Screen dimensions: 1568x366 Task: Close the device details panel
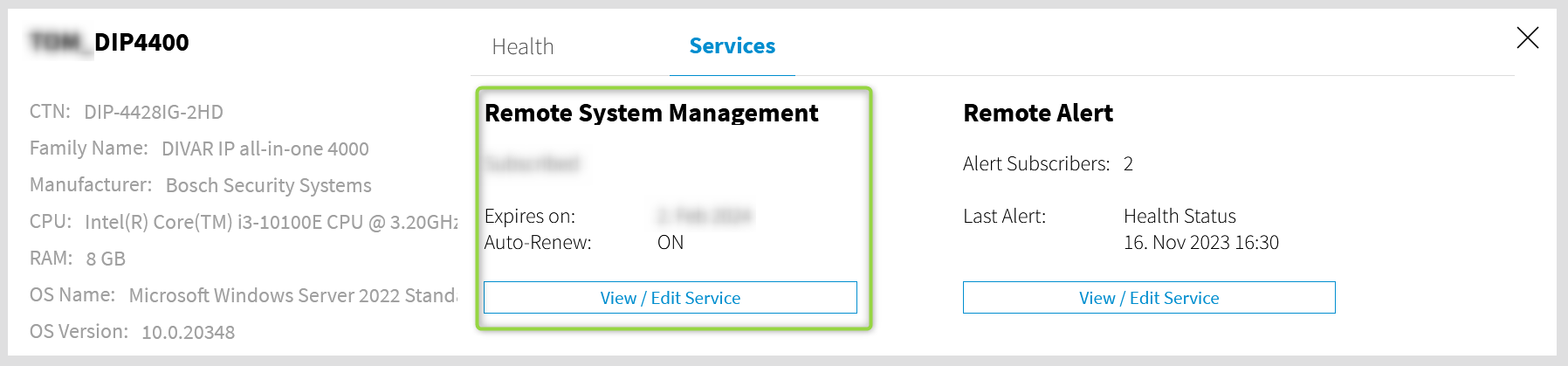1527,38
